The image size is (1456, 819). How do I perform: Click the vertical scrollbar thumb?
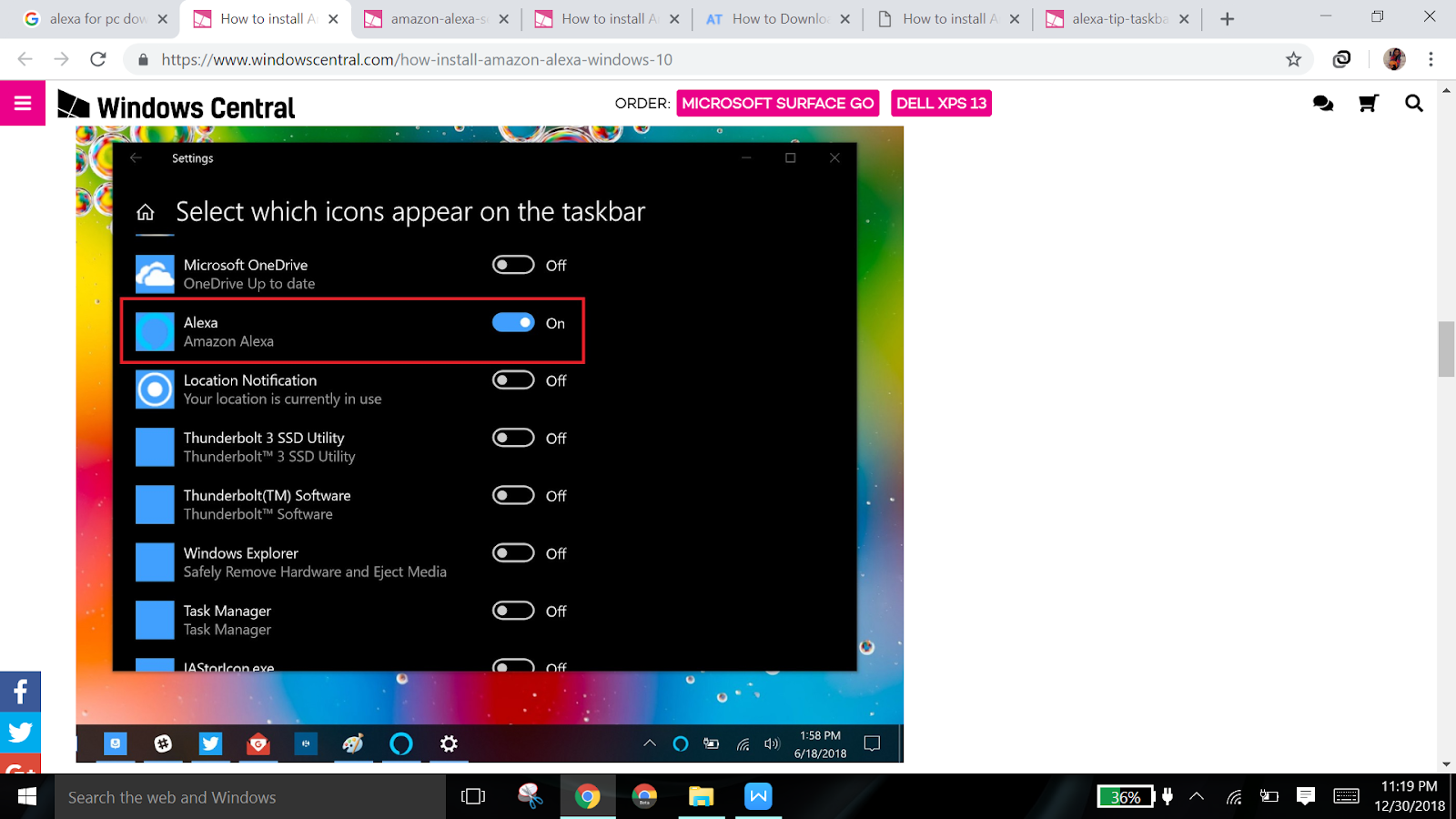(x=1446, y=349)
